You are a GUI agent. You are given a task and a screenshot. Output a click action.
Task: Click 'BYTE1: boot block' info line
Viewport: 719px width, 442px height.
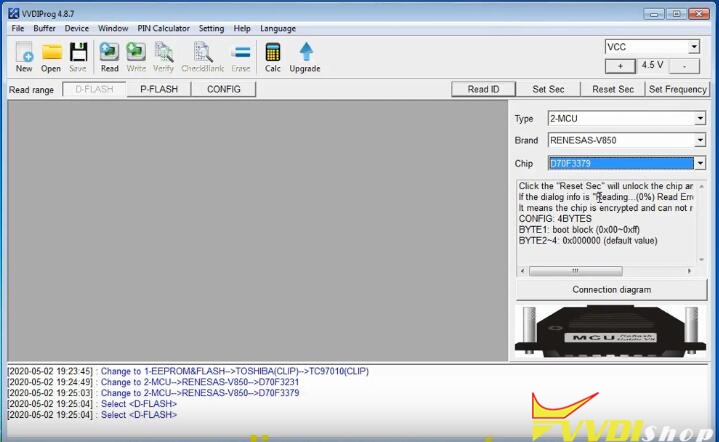pos(579,230)
